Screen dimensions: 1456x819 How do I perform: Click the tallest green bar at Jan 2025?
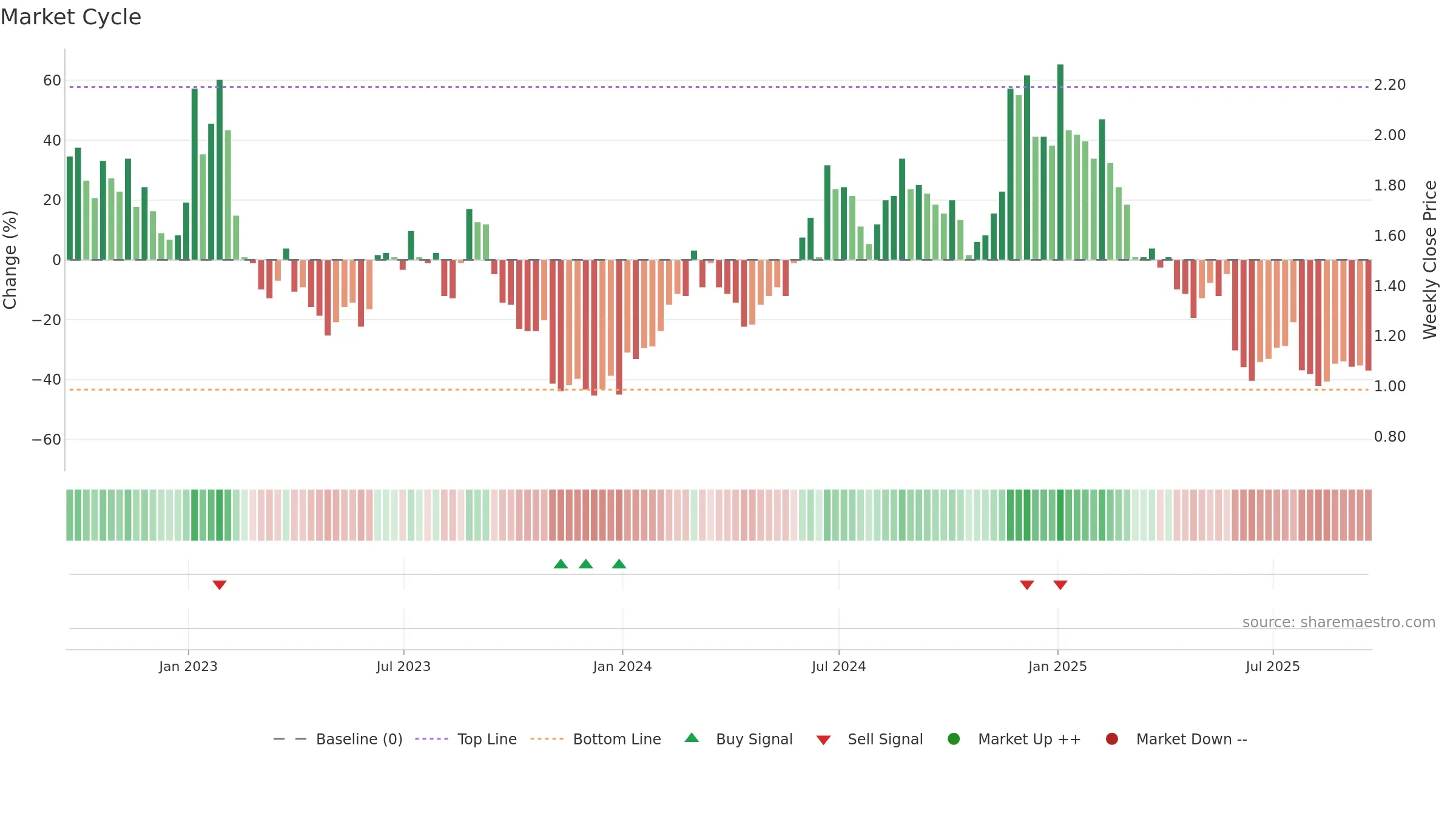coord(1060,162)
